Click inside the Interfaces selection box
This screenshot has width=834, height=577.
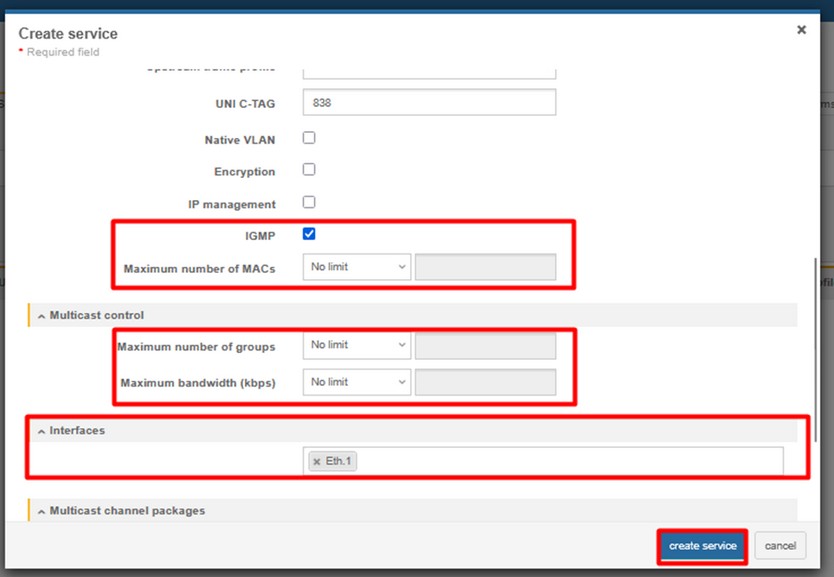570,461
